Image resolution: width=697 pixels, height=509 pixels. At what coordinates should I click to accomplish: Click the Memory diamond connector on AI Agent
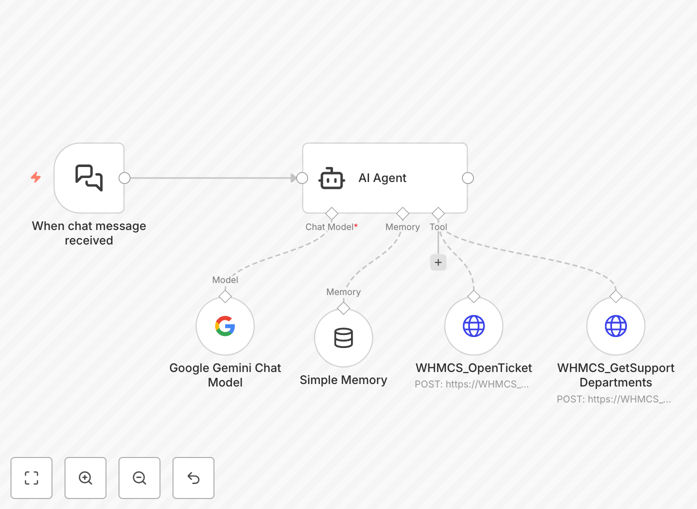pos(403,214)
